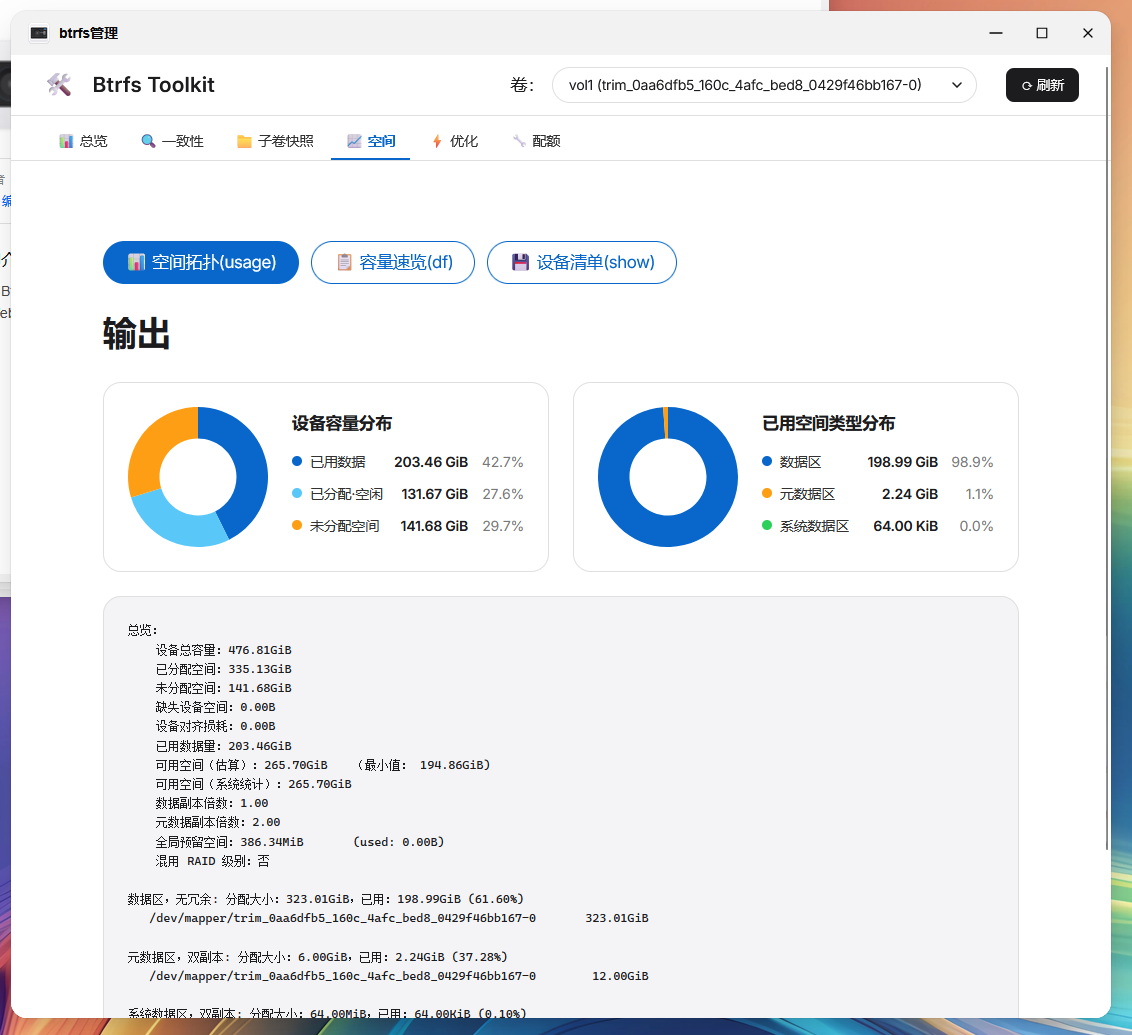
Task: Click the 已用空间类型分布 card title
Action: tap(828, 424)
